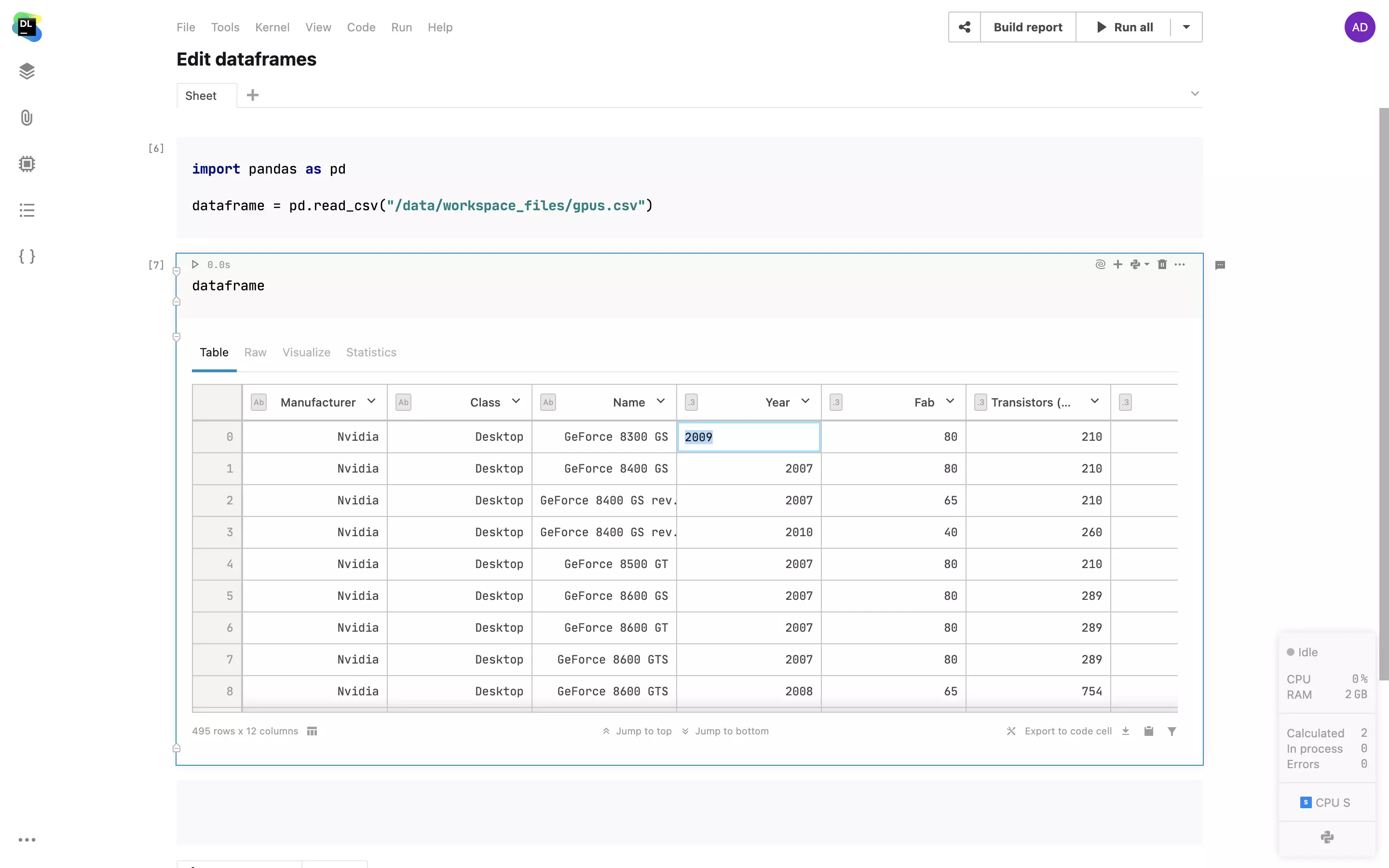Collapse the dataframe cell input fold marker

click(177, 271)
